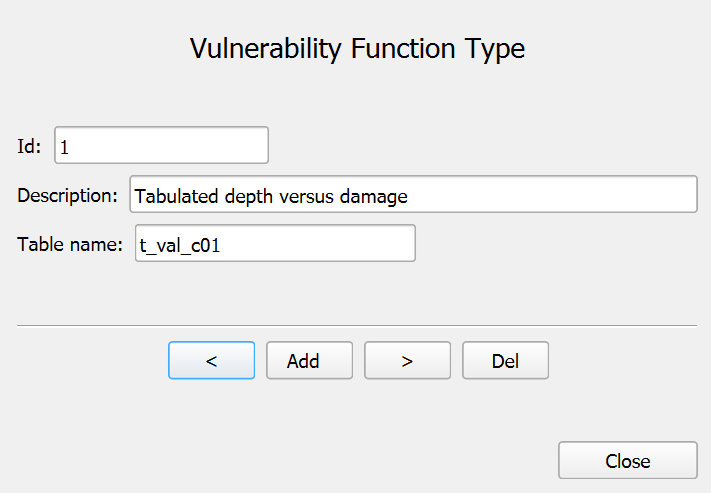
Task: Close the Vulnerability Function Type dialog
Action: tap(627, 461)
